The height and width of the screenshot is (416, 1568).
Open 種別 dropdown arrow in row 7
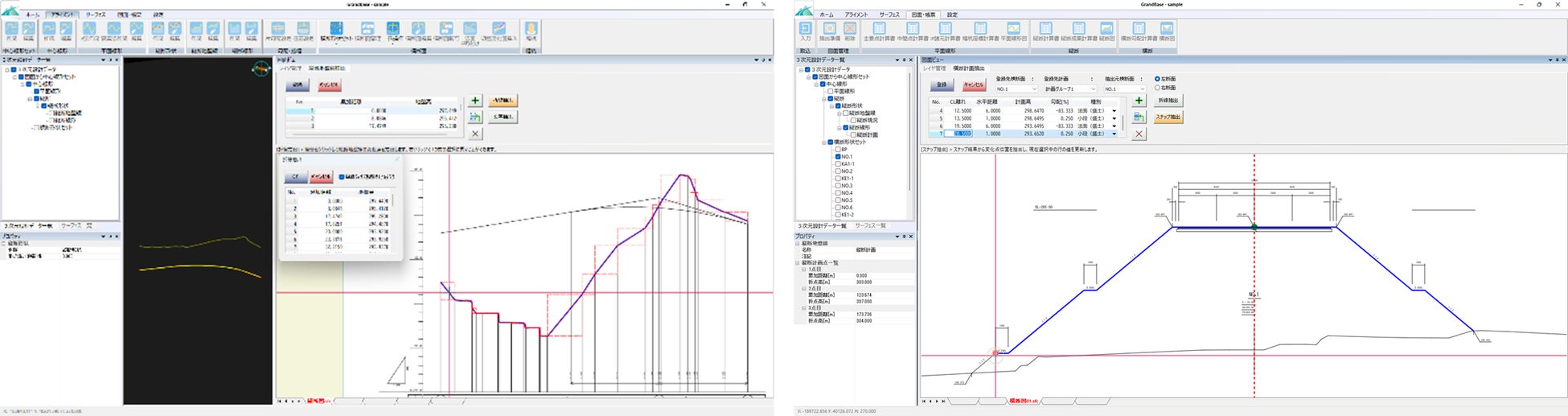1114,134
